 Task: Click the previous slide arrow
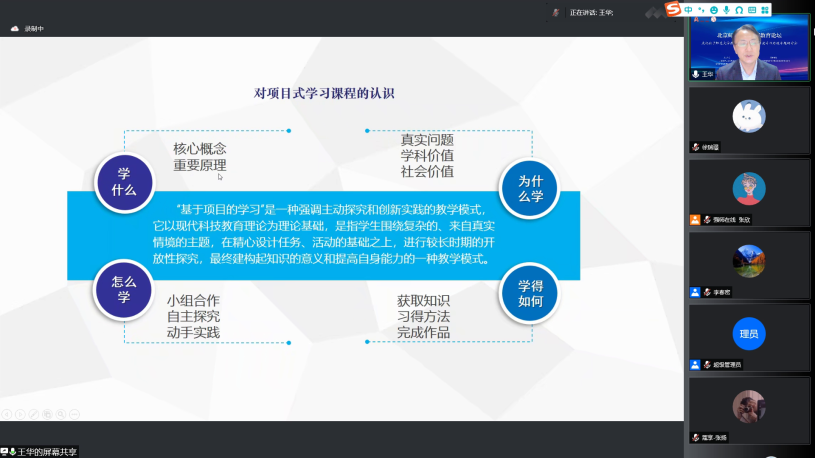click(7, 414)
